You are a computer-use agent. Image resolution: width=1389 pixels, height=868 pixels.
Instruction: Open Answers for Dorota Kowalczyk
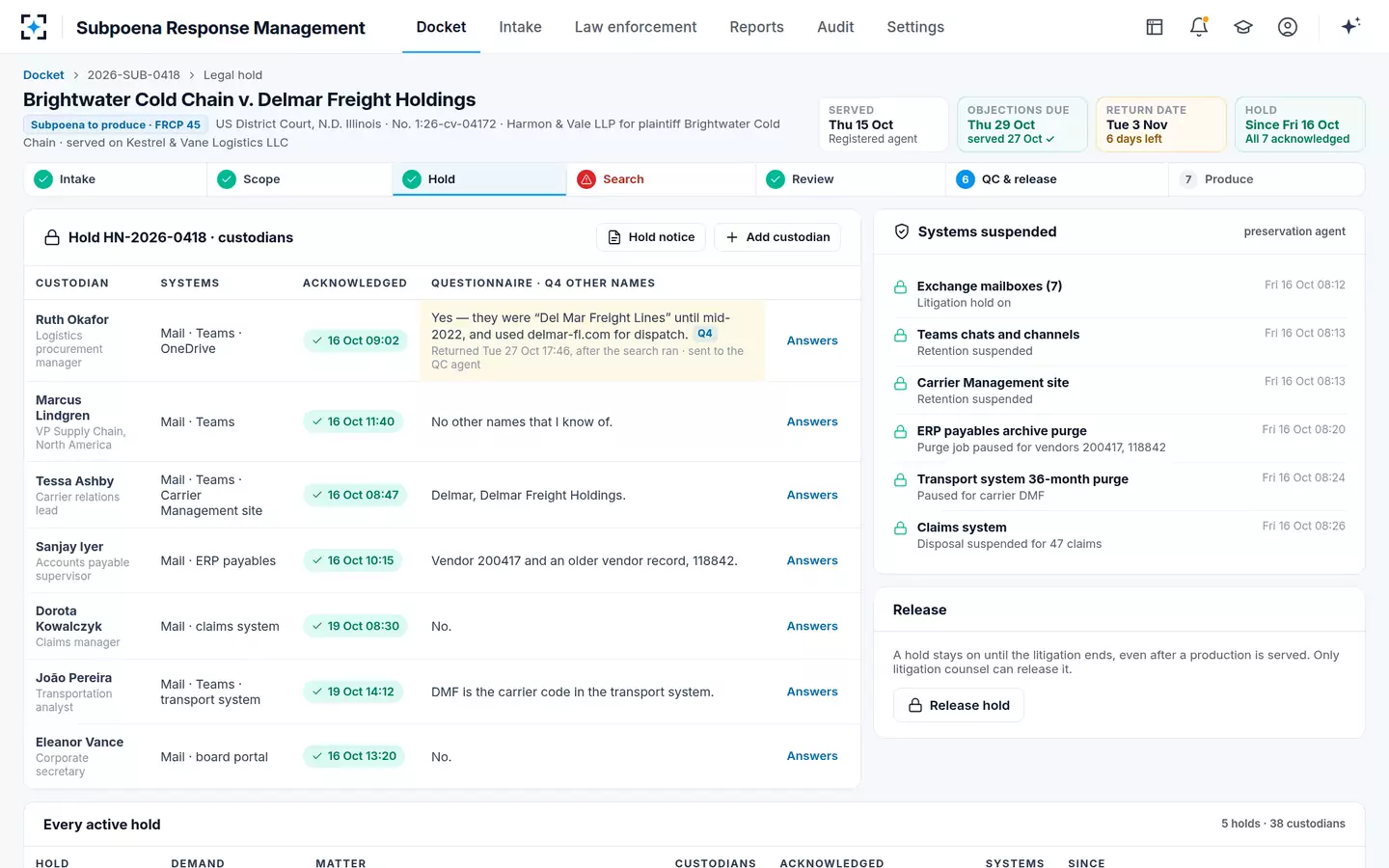(x=812, y=626)
